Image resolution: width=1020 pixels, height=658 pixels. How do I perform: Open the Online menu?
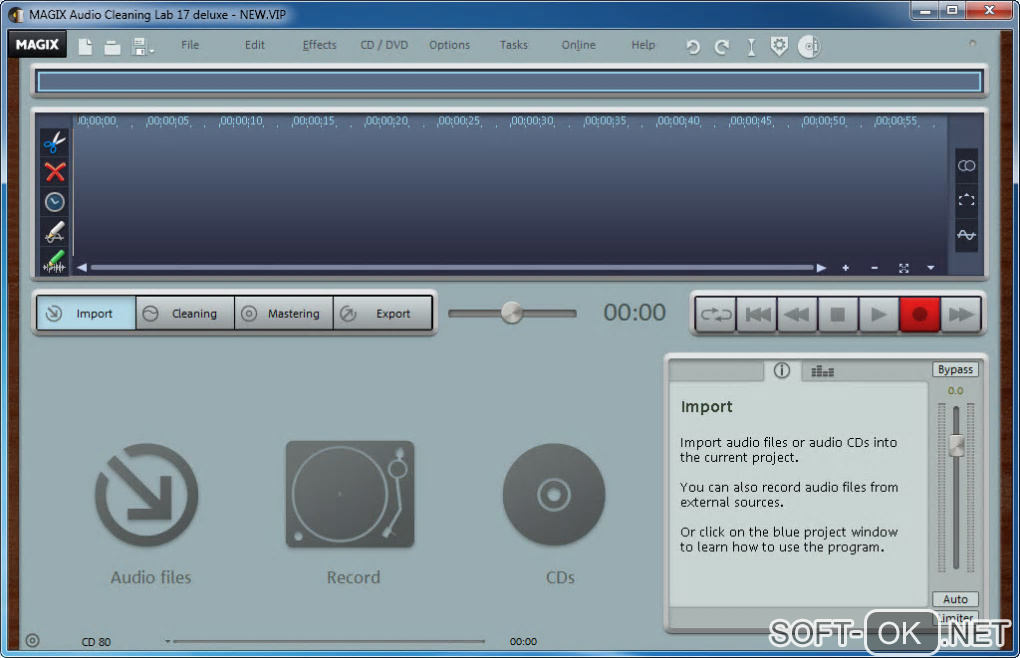pos(578,45)
